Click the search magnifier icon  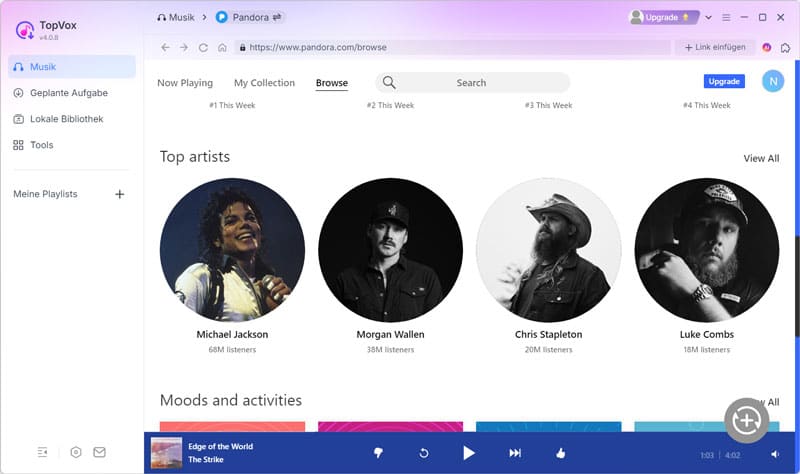pos(389,82)
